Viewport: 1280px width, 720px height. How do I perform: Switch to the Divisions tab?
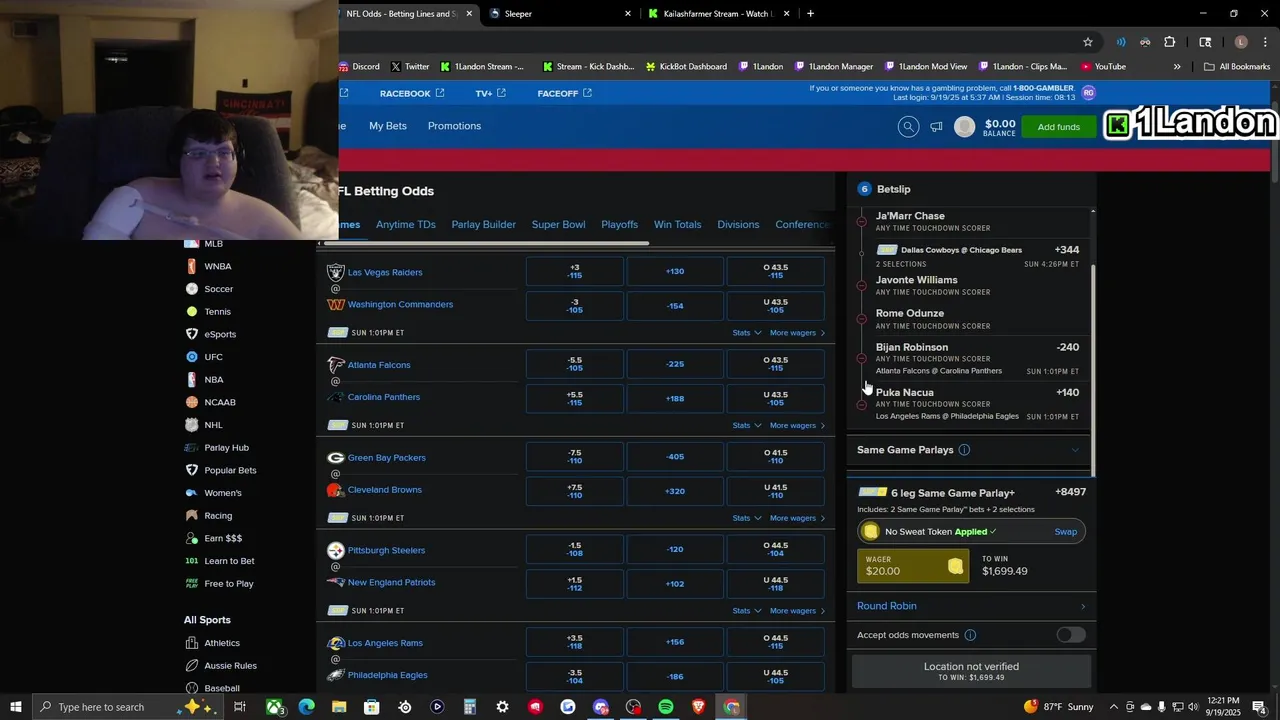[738, 225]
